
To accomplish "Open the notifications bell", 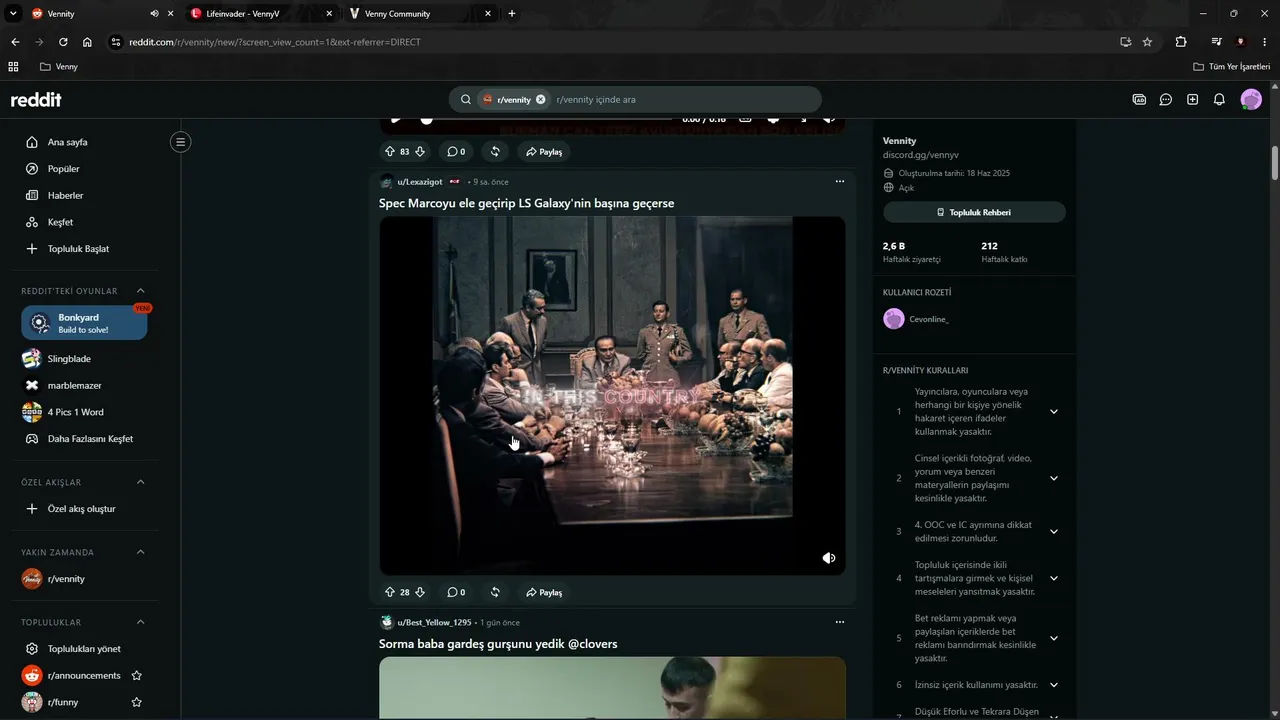I will [1219, 99].
